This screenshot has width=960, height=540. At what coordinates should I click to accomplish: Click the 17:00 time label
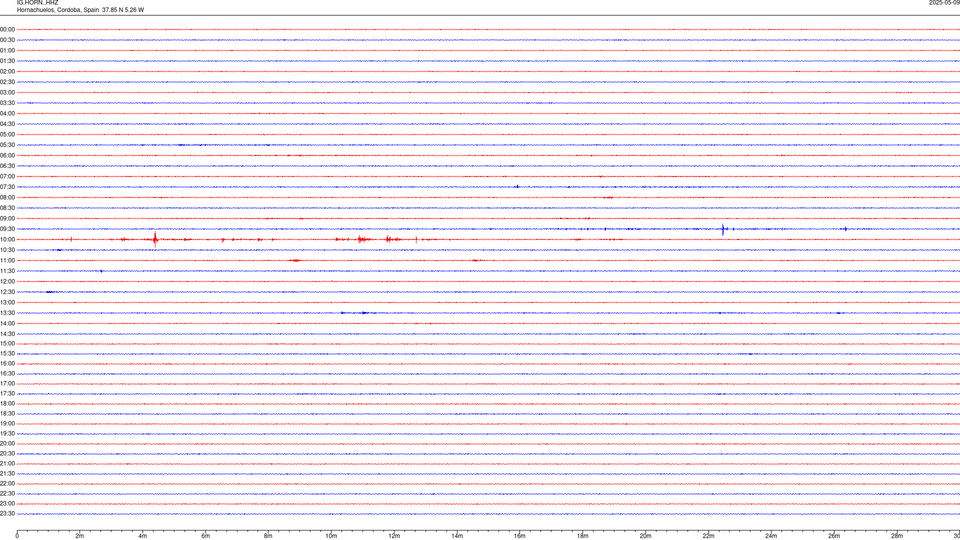7,384
